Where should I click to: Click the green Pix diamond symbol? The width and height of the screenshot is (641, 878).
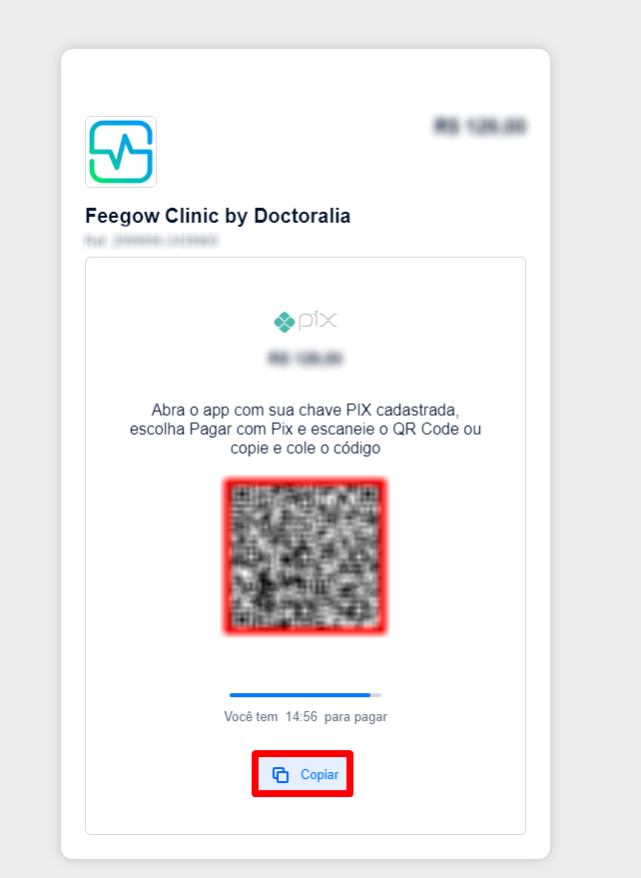[x=284, y=322]
